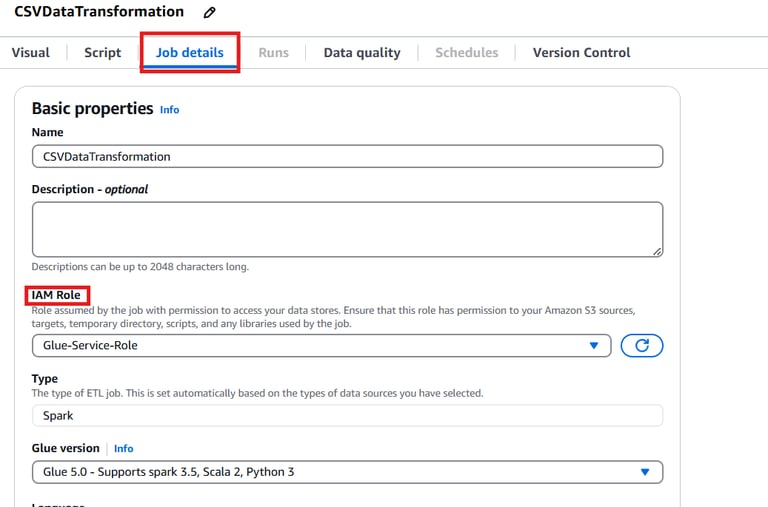Click the Type field showing Spark

(x=347, y=415)
